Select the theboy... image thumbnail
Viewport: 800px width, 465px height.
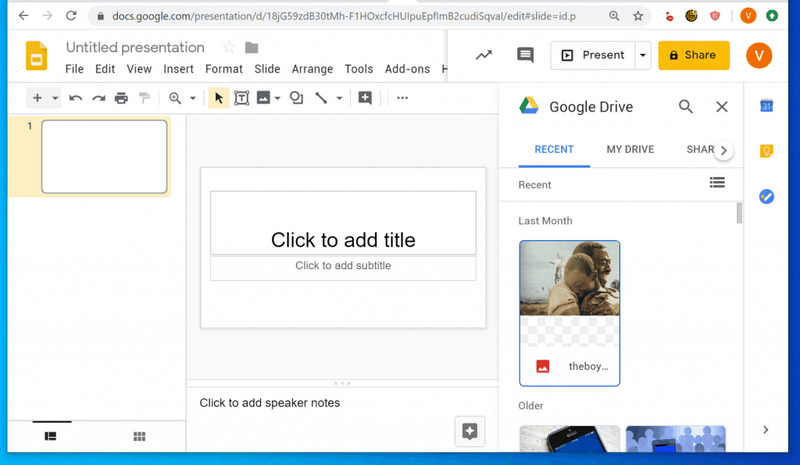(569, 313)
